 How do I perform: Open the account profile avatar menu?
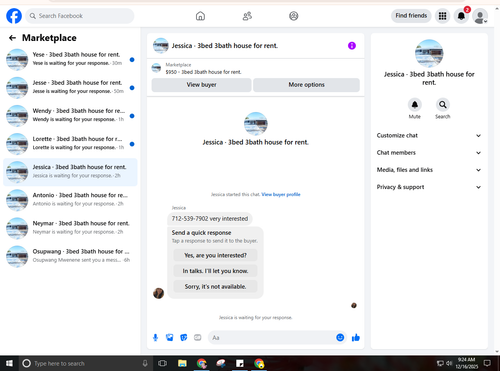point(480,16)
